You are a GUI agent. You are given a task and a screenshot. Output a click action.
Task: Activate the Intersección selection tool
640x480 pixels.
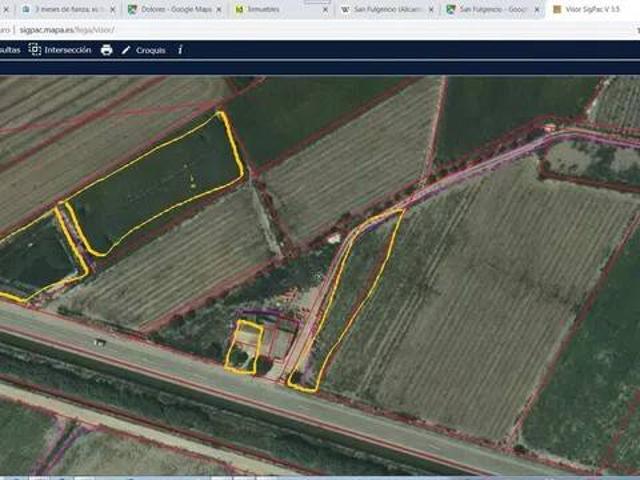coord(60,50)
